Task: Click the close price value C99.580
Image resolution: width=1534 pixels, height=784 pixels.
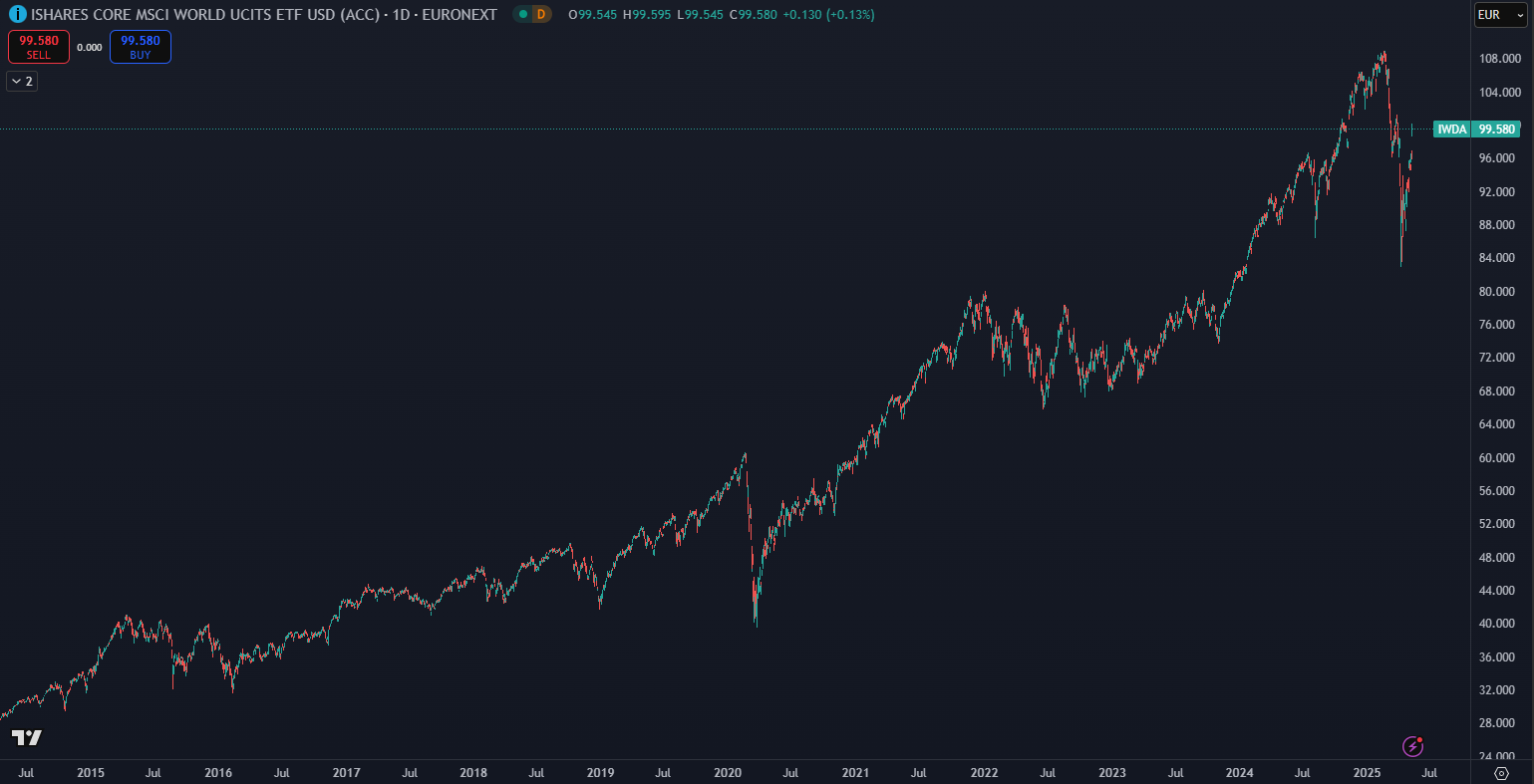Action: click(753, 15)
